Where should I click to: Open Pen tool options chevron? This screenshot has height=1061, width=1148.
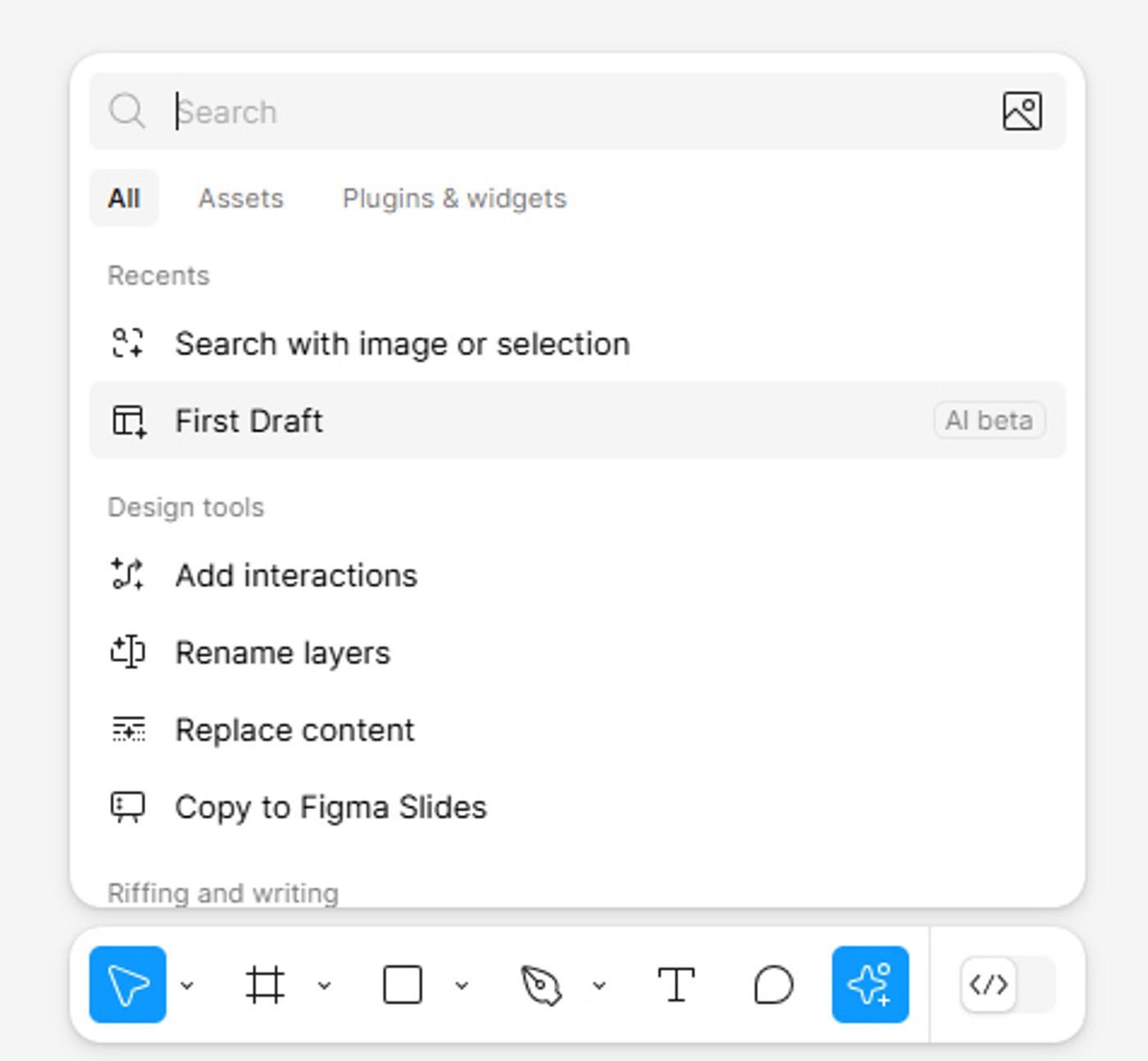pos(599,985)
